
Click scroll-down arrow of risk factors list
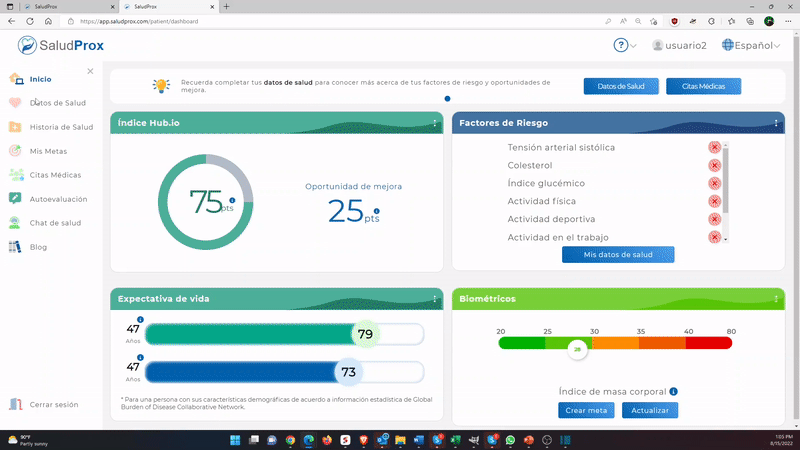tap(726, 239)
